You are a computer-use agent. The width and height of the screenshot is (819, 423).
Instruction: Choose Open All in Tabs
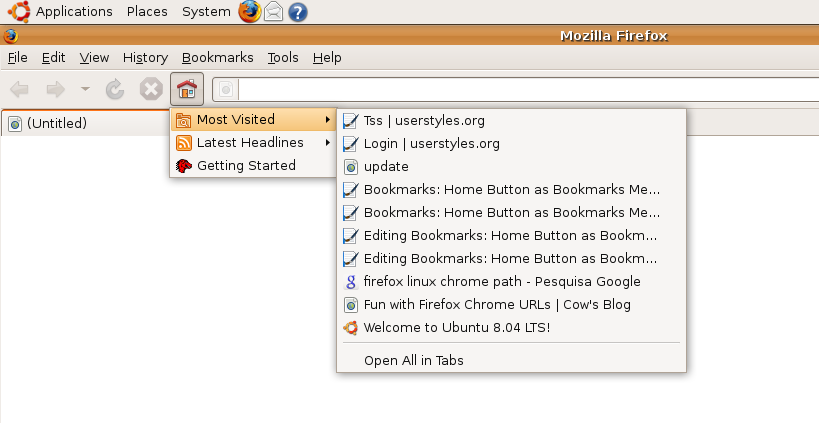(511, 360)
